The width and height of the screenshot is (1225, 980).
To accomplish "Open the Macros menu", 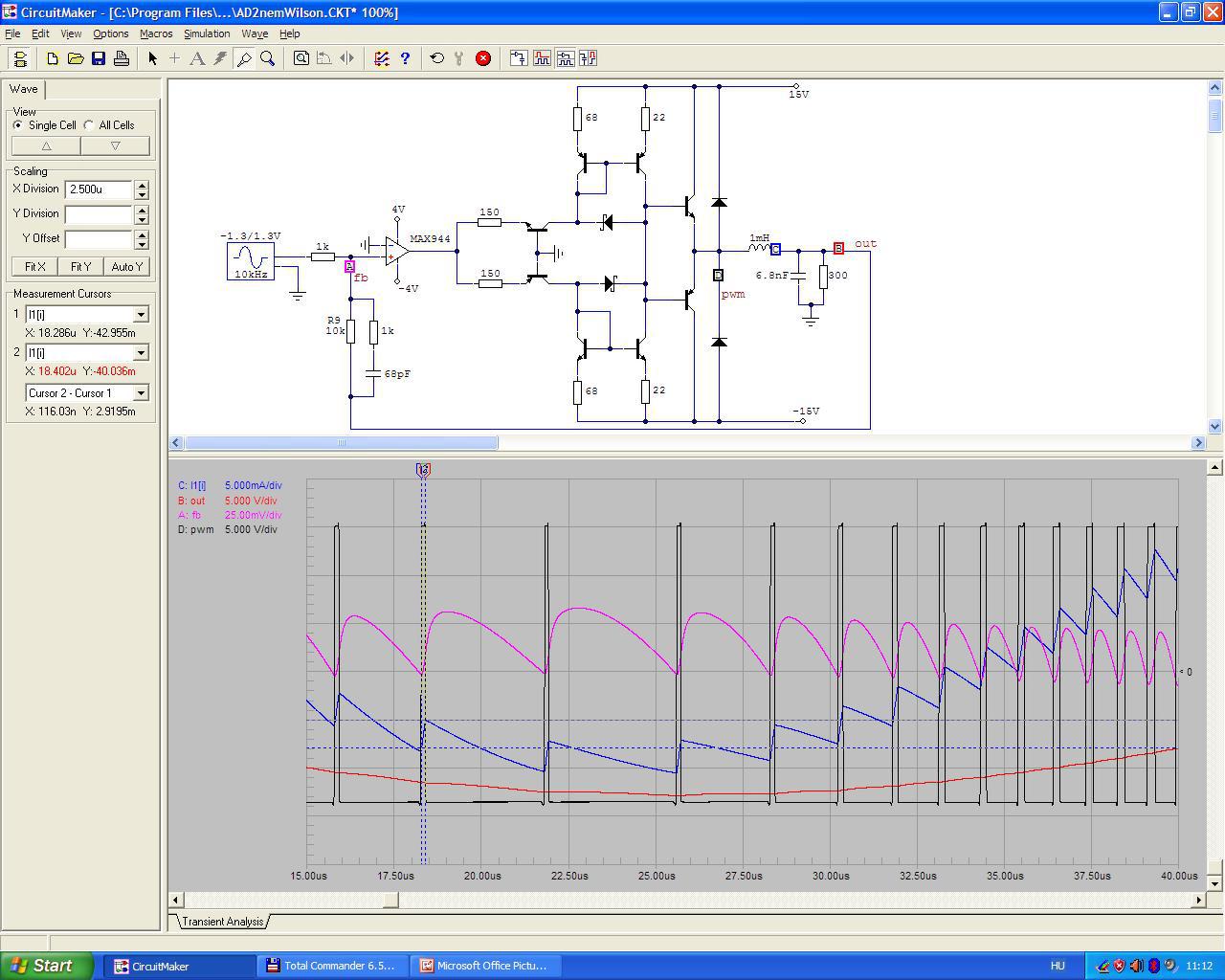I will pos(156,33).
